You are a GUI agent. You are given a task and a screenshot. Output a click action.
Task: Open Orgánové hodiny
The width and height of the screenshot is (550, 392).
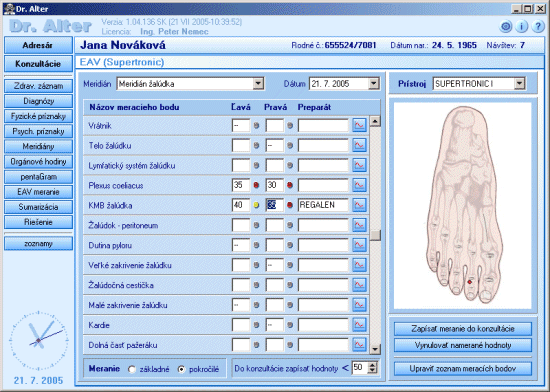point(38,162)
